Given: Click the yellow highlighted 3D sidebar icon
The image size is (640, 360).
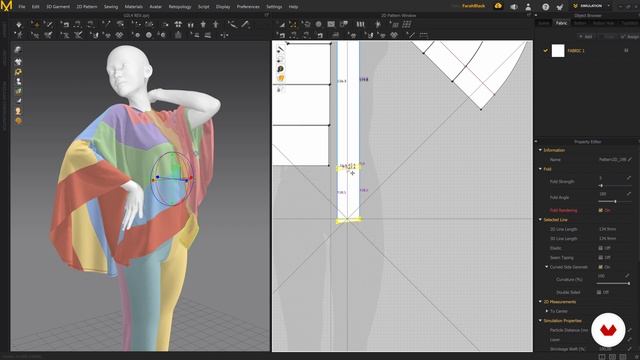Looking at the screenshot, I should (x=18, y=72).
